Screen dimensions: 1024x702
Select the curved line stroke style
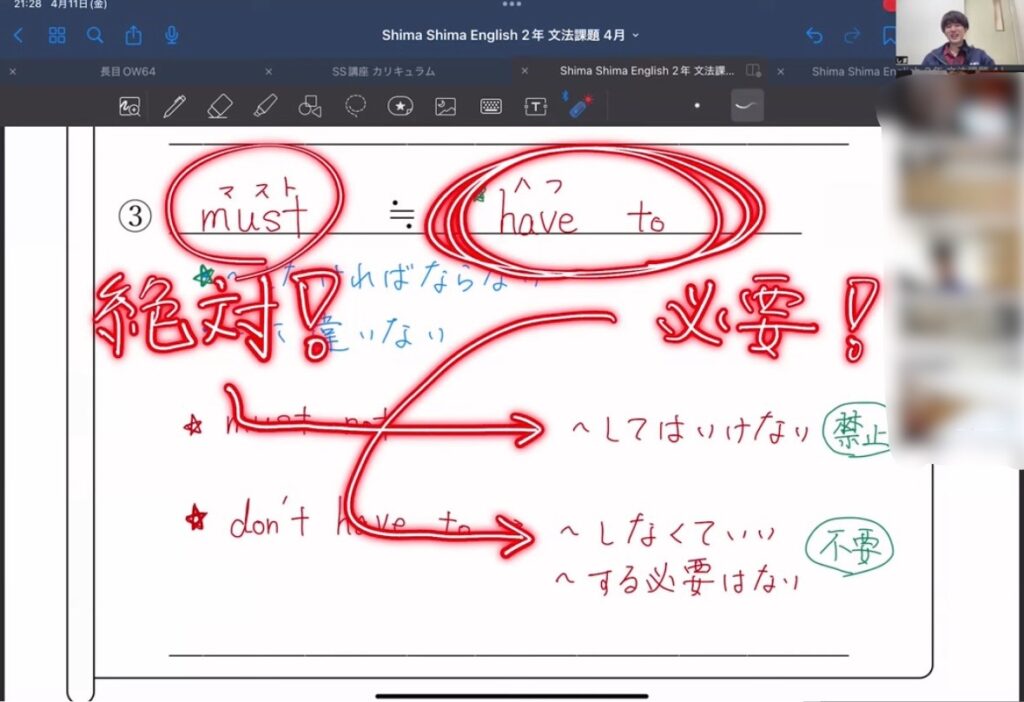coord(746,105)
